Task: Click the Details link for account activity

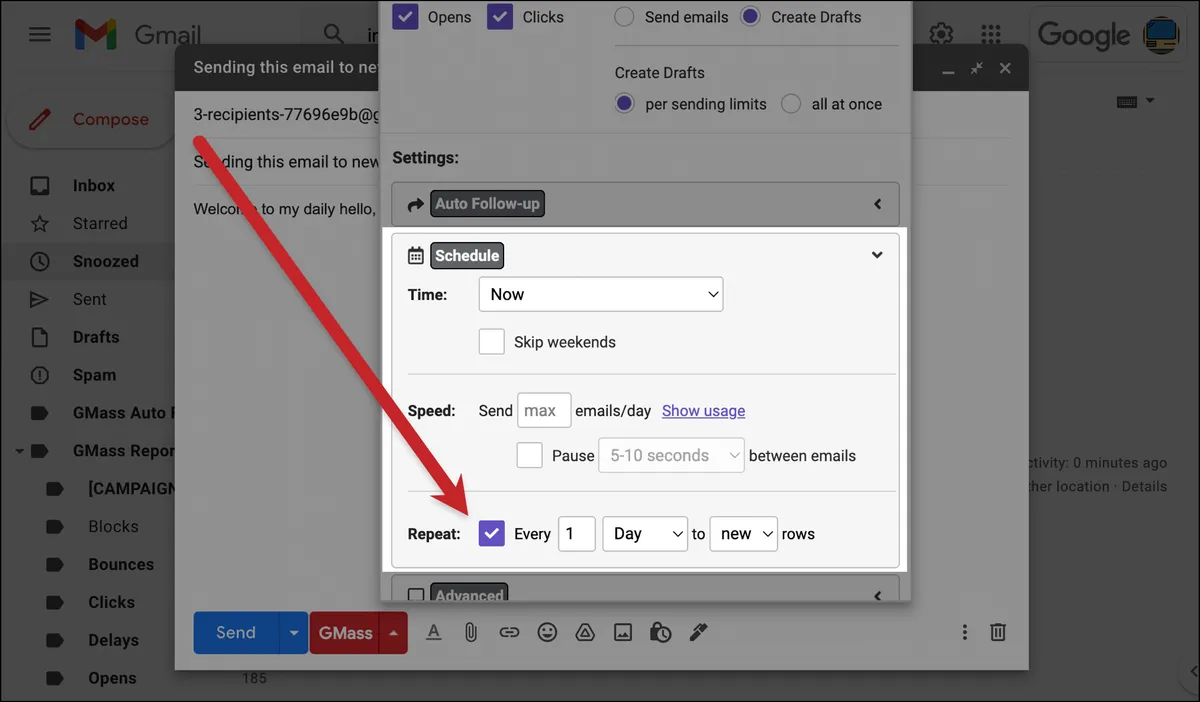Action: pyautogui.click(x=1144, y=487)
